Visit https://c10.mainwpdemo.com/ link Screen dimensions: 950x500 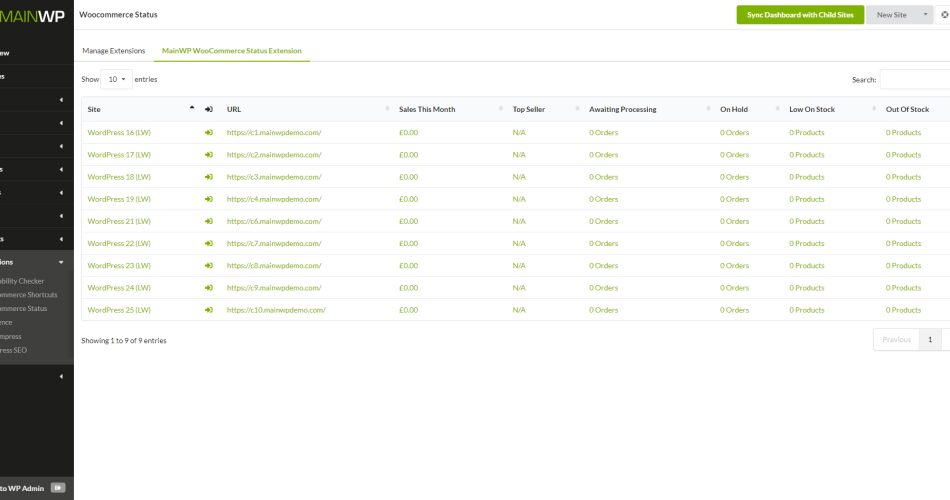[276, 310]
